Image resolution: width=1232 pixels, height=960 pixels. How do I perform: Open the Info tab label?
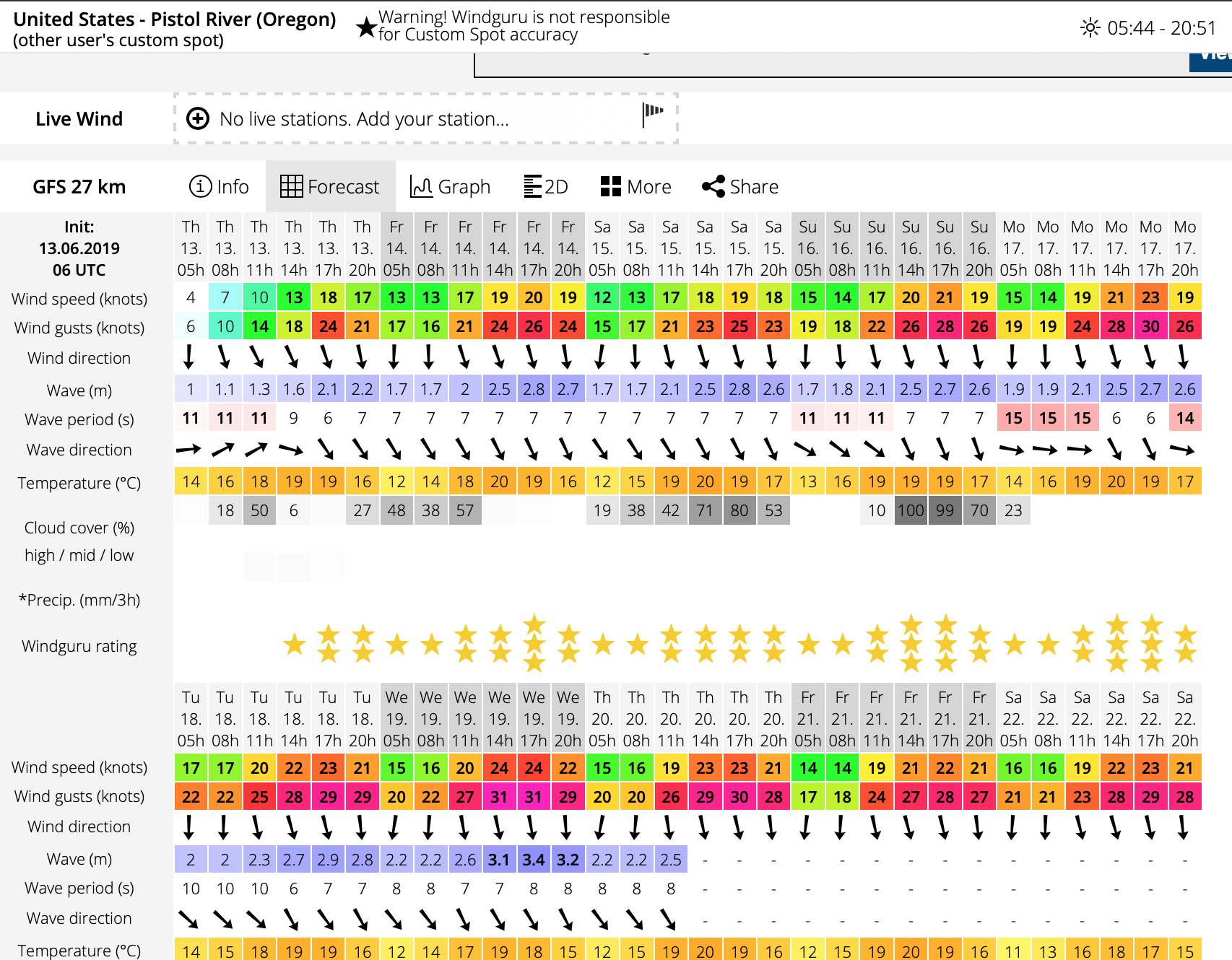[x=233, y=187]
